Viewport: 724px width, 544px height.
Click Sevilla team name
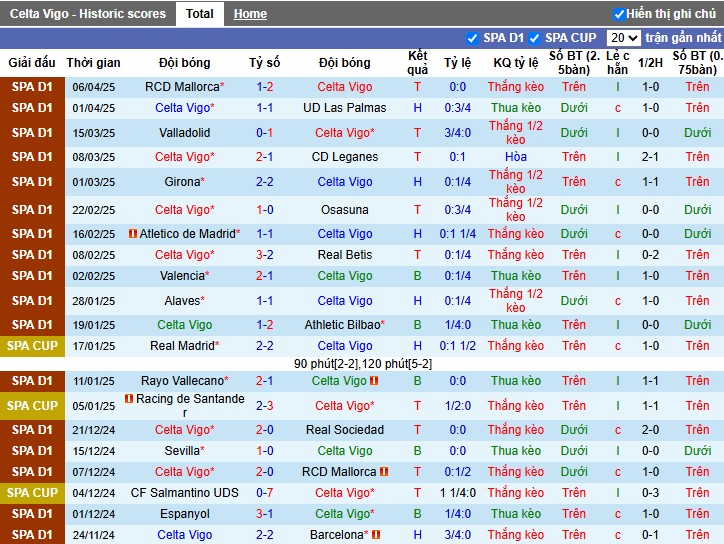click(x=184, y=451)
